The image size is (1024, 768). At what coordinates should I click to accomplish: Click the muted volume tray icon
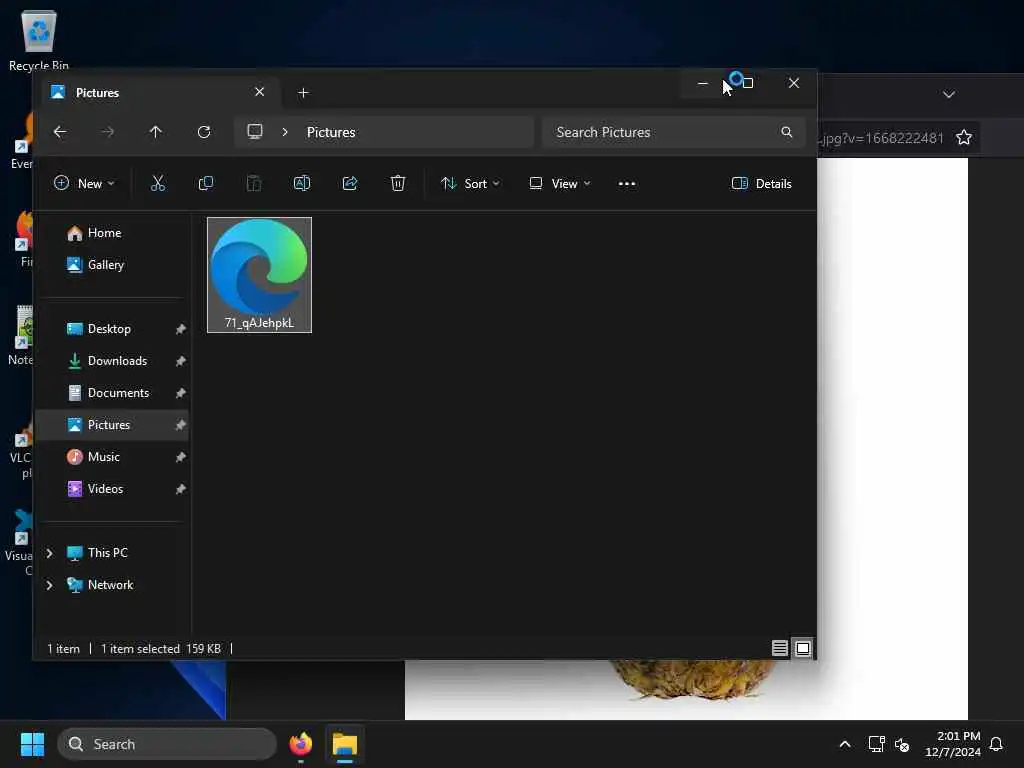[902, 744]
